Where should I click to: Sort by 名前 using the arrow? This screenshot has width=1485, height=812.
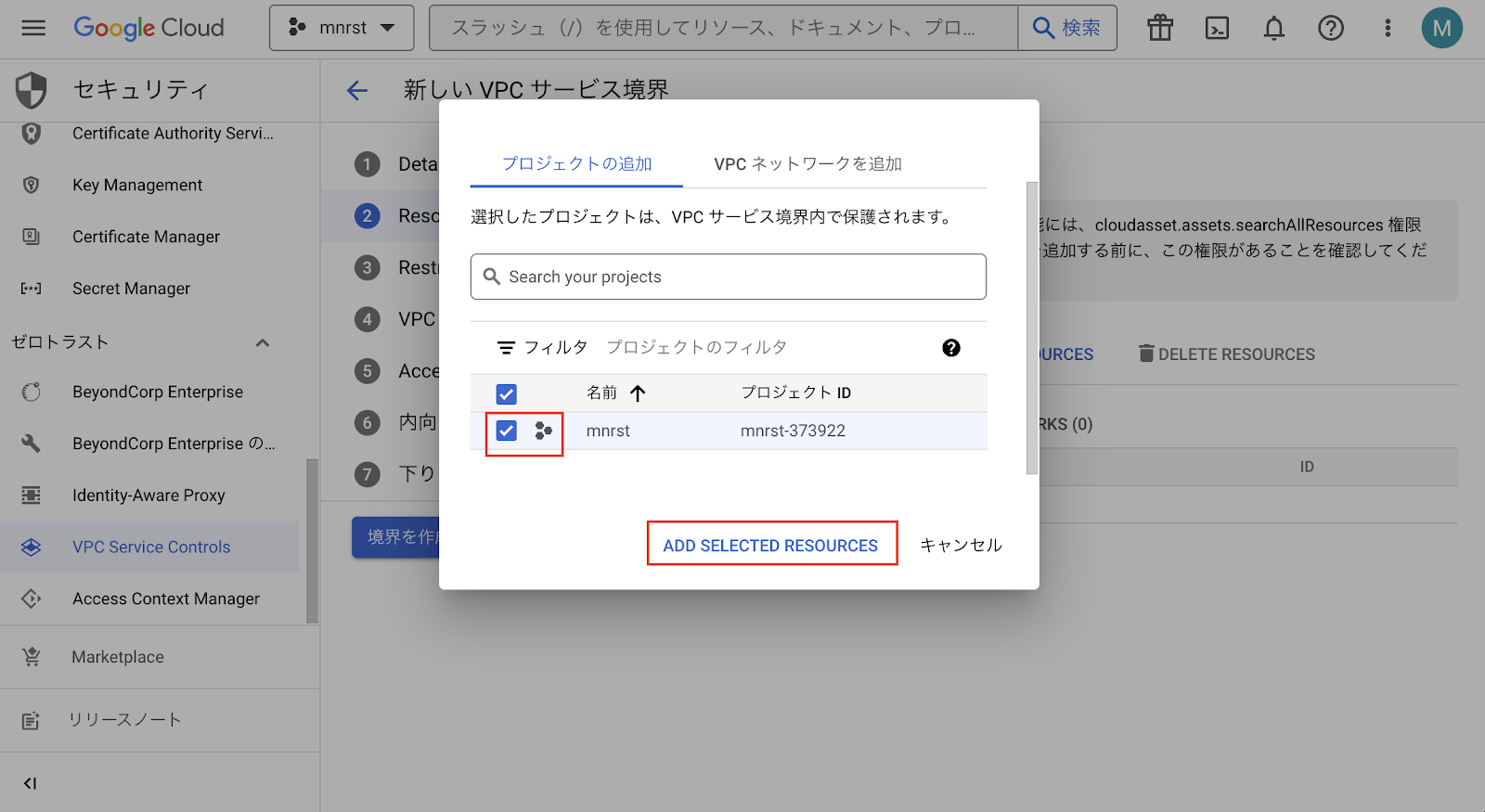pos(638,393)
